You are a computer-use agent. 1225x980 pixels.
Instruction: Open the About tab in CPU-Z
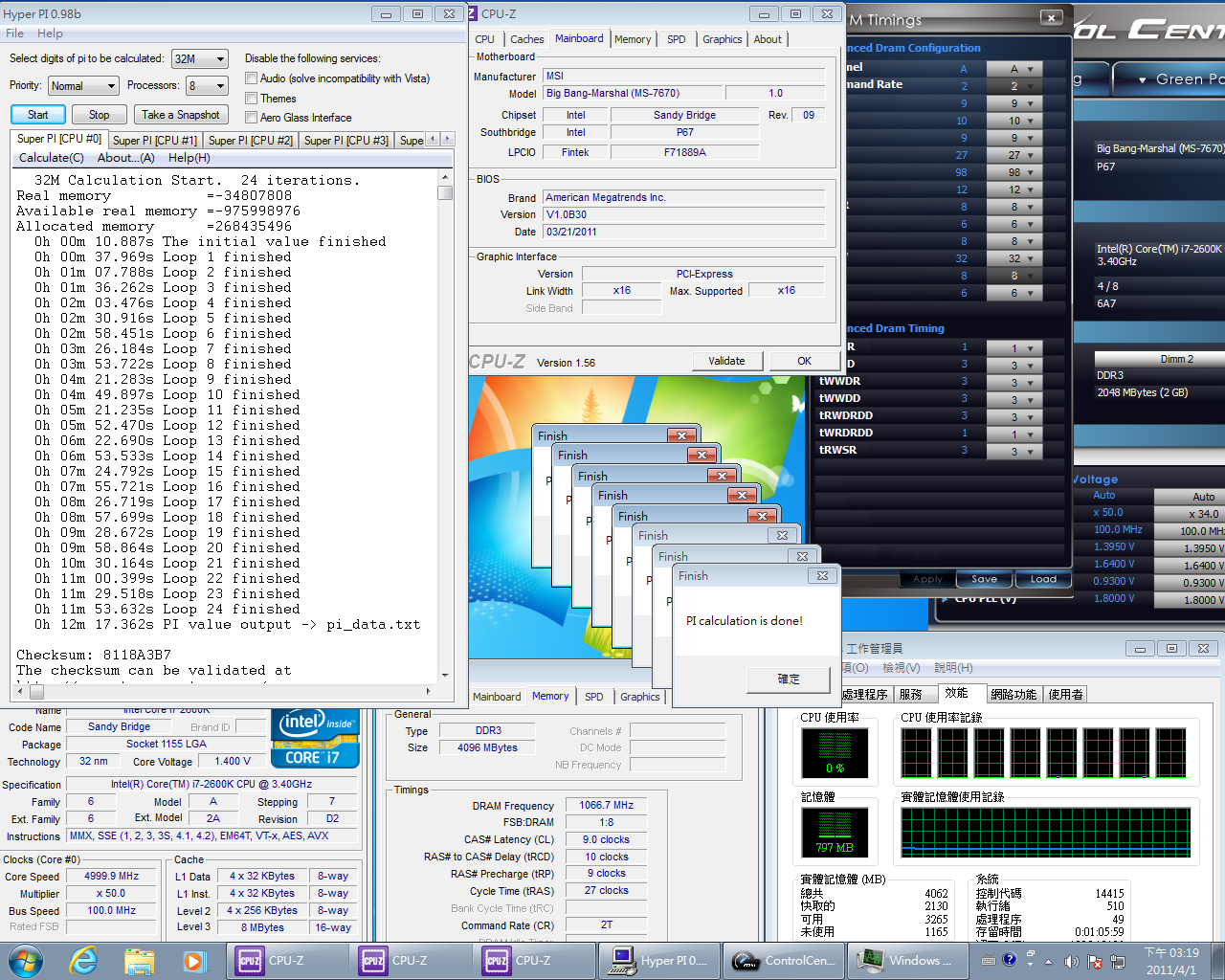(x=768, y=39)
